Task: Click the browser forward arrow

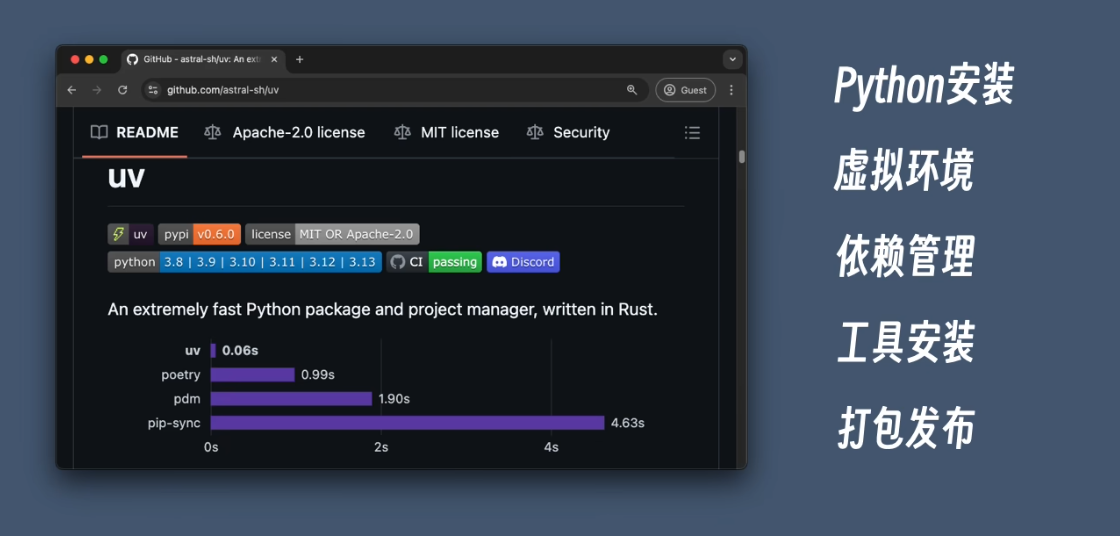Action: point(97,90)
